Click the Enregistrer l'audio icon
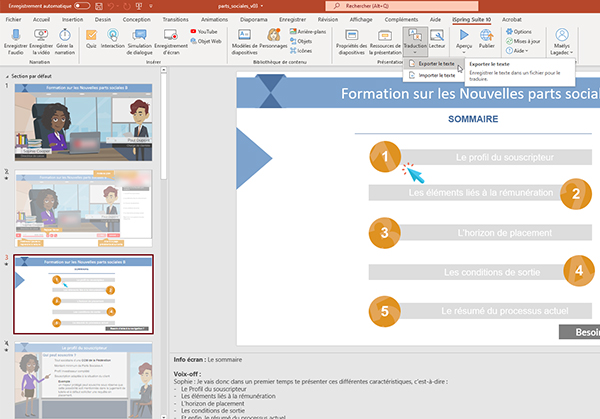 [16, 39]
